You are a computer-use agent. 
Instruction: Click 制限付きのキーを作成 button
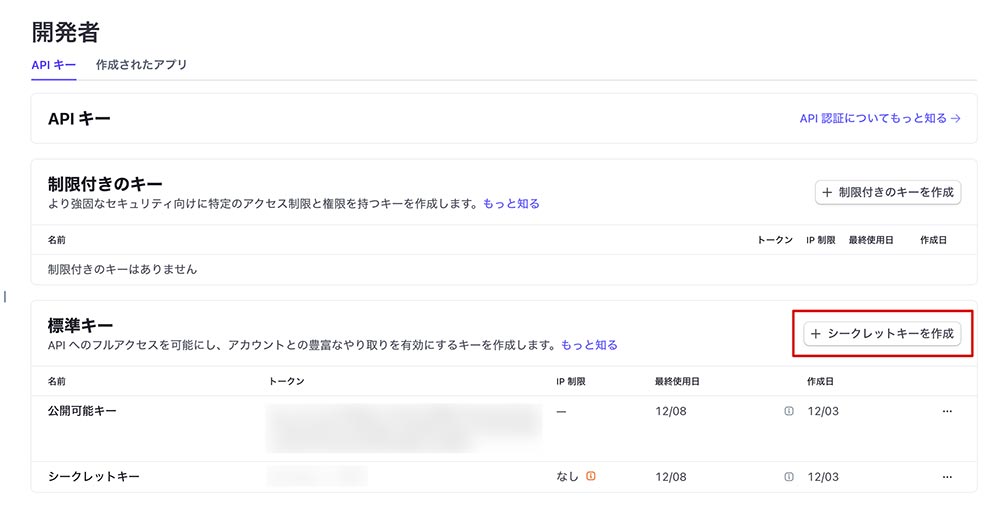point(888,192)
